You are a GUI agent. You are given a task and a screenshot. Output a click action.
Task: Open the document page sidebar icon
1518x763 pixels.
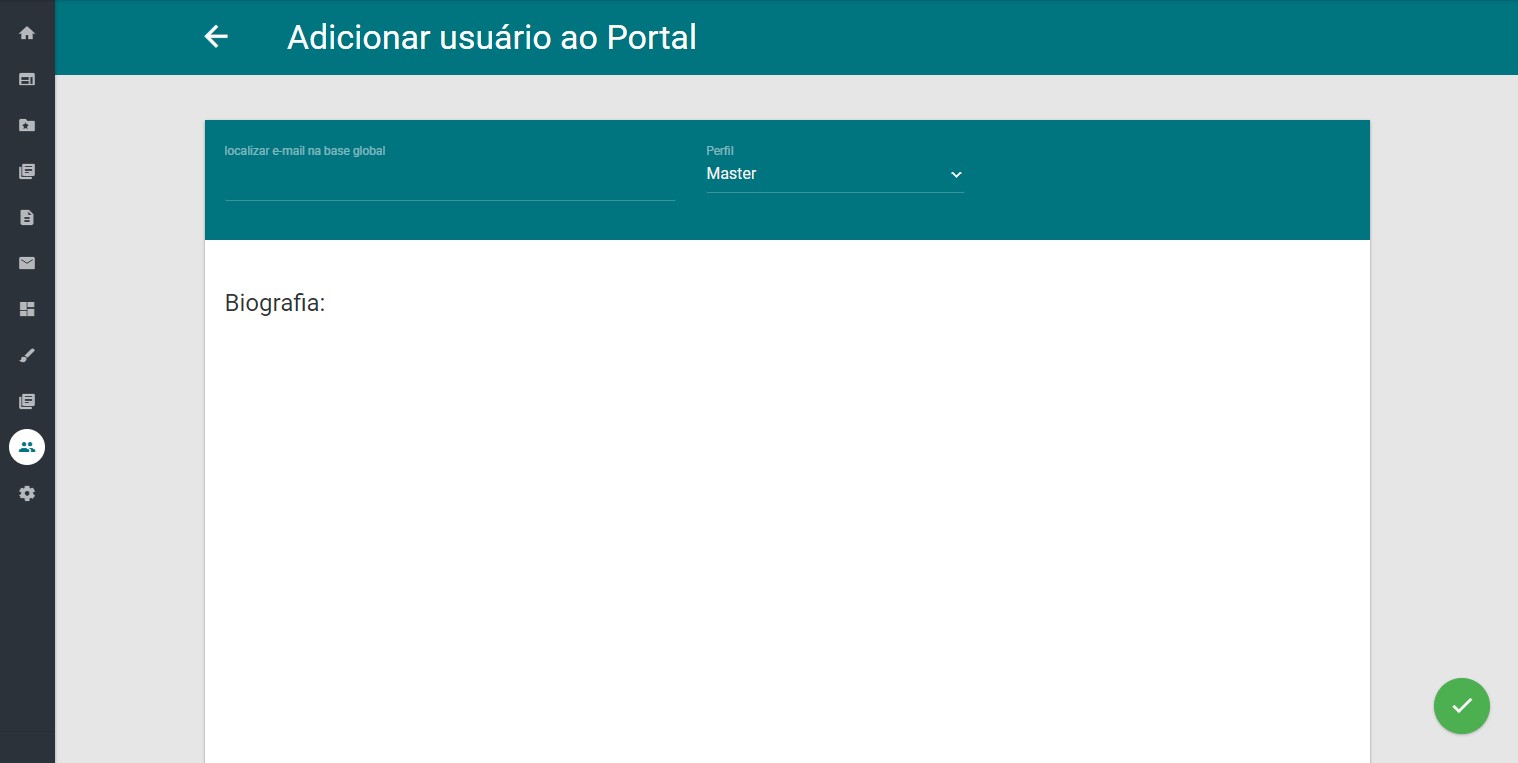(27, 217)
